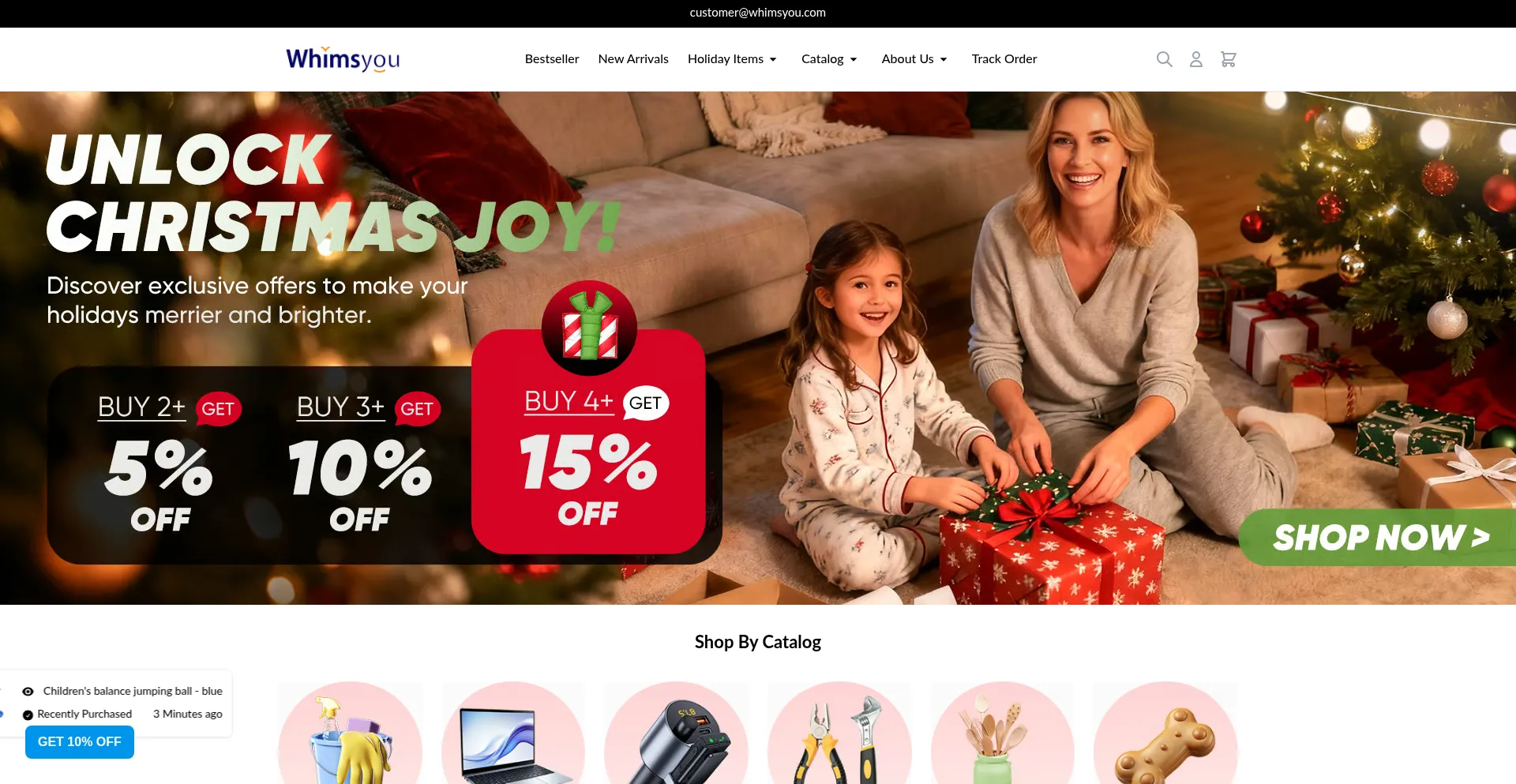Go to Whimsyou logo homepage
The width and height of the screenshot is (1516, 784).
coord(343,59)
